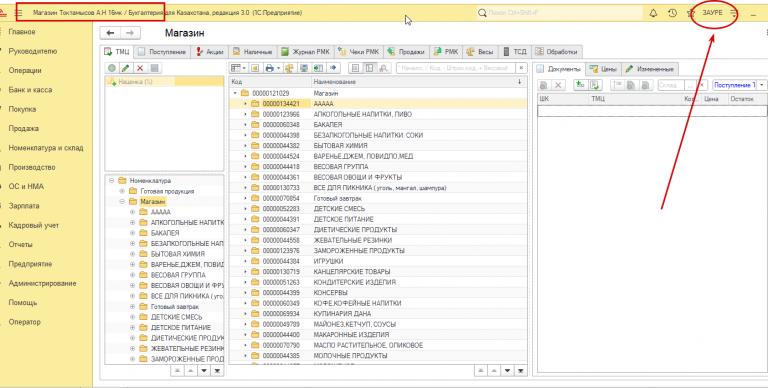This screenshot has width=768, height=388.
Task: Select the Наценка (%) row
Action: (164, 82)
